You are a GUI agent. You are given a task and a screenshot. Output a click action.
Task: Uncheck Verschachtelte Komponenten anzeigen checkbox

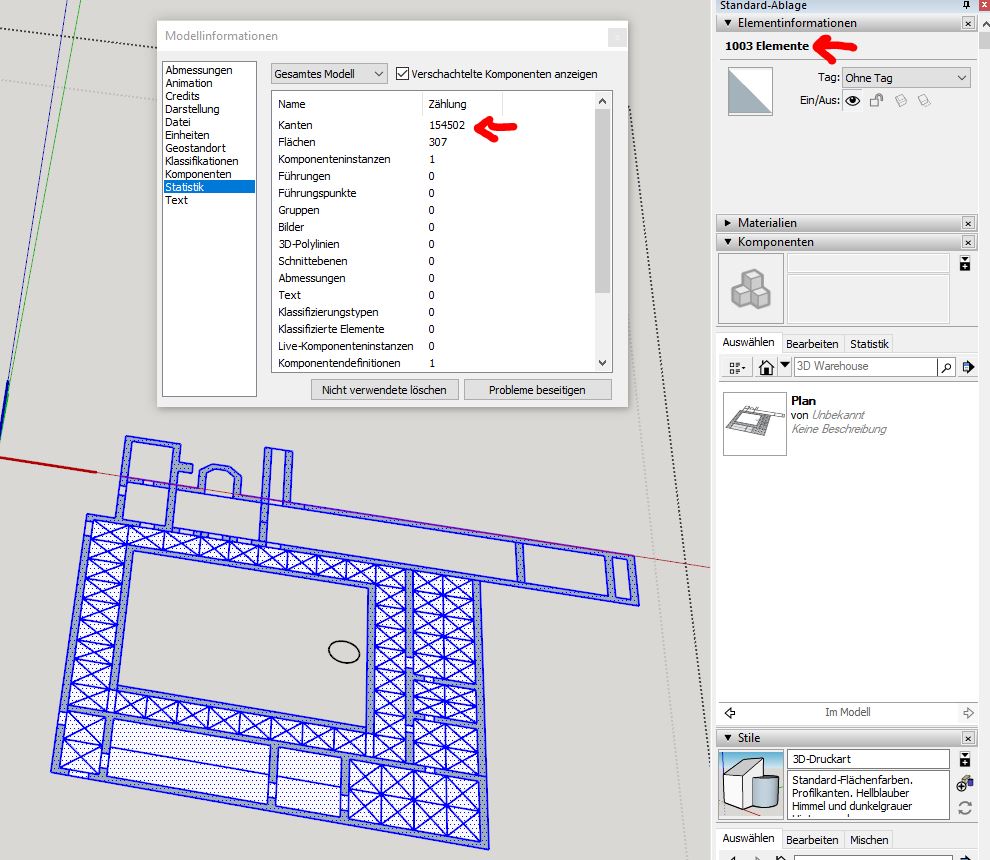point(403,74)
